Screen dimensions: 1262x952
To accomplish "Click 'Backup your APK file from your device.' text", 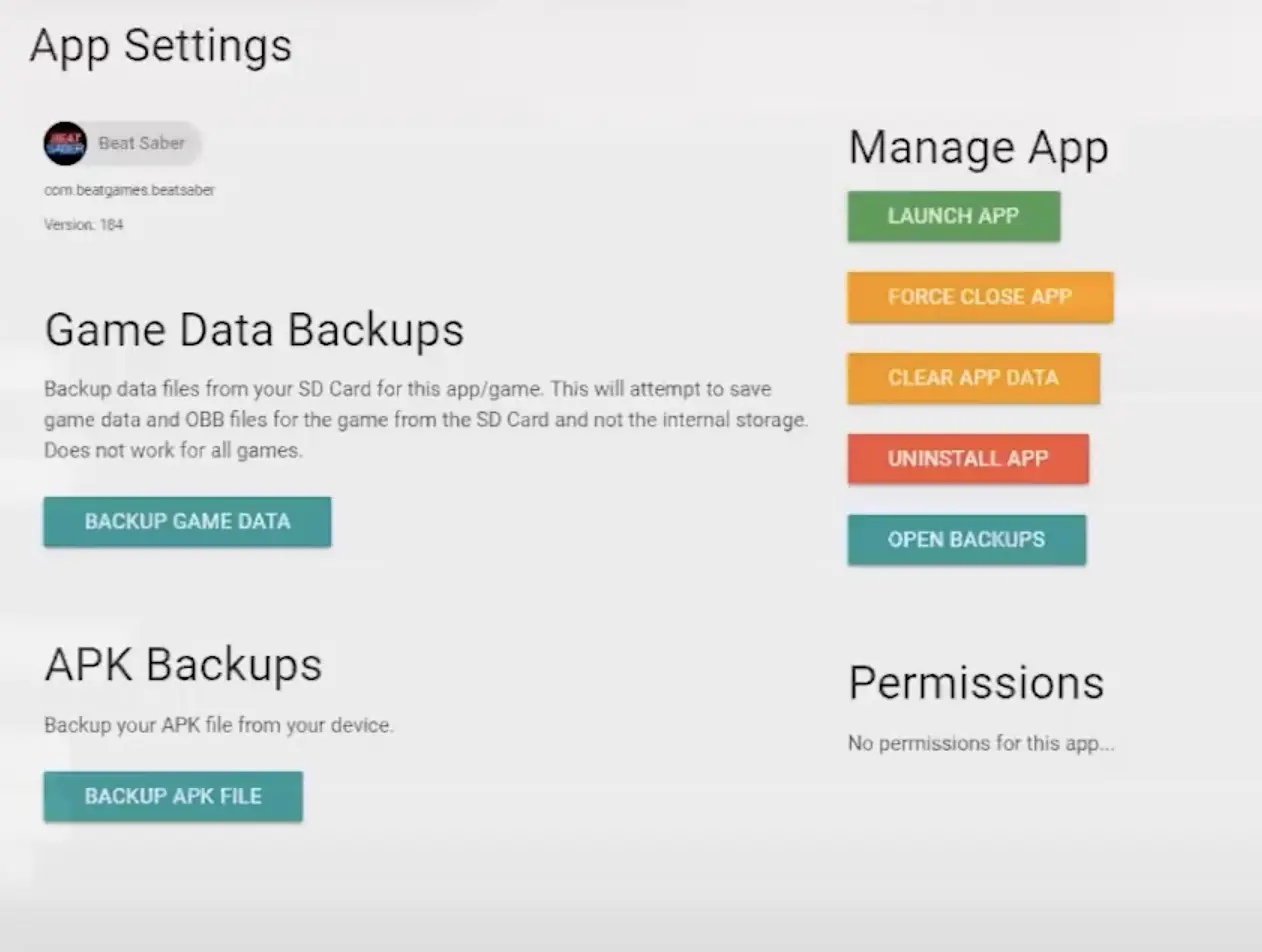I will [x=219, y=726].
